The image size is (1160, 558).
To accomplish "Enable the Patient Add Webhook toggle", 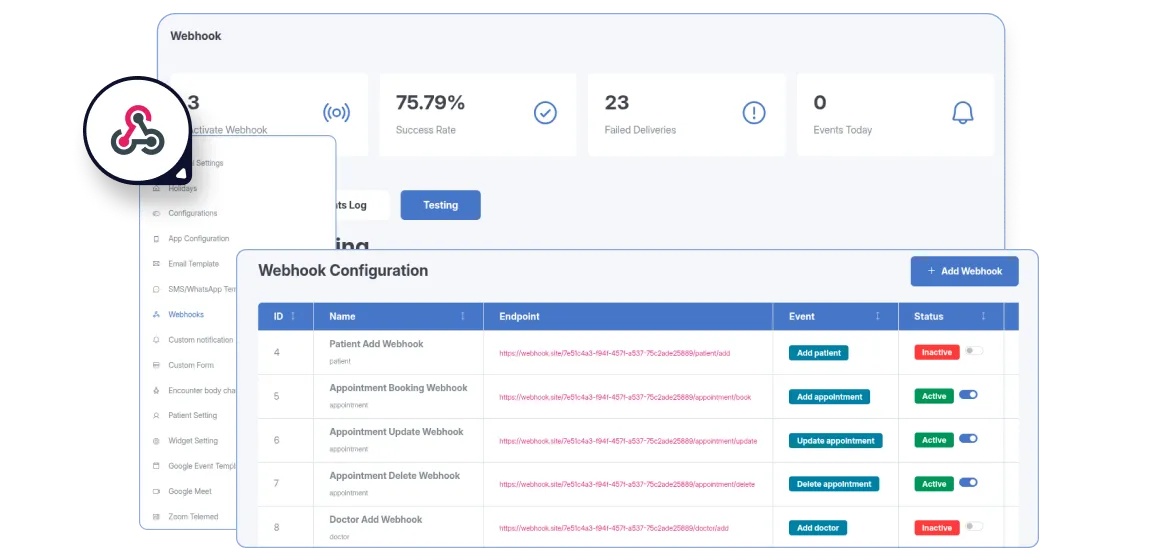I will pos(973,351).
